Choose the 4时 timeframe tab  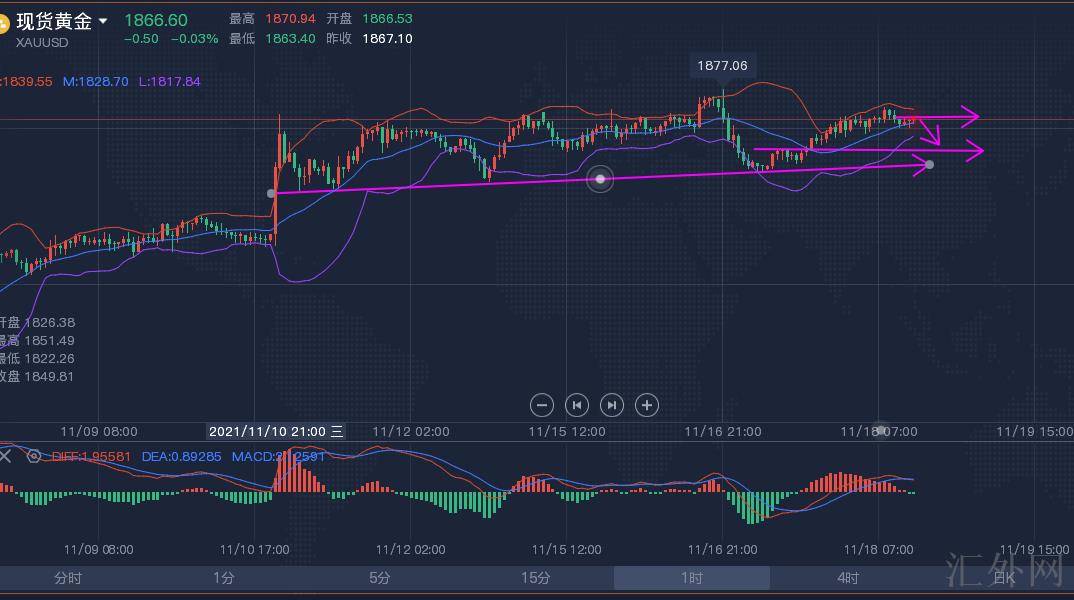tap(848, 578)
